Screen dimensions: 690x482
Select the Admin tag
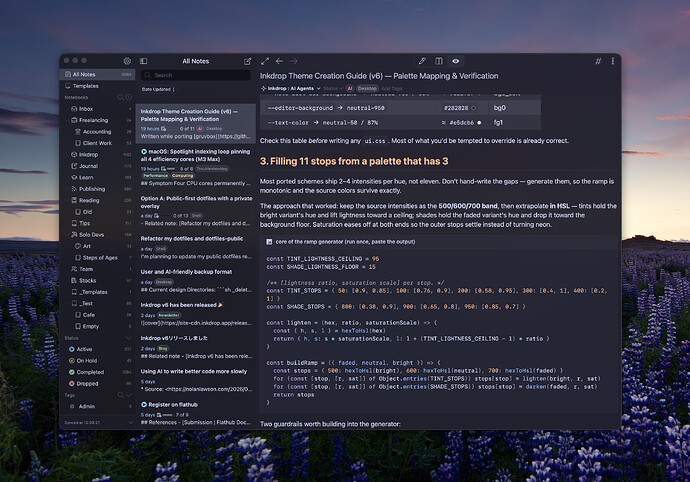coord(98,406)
